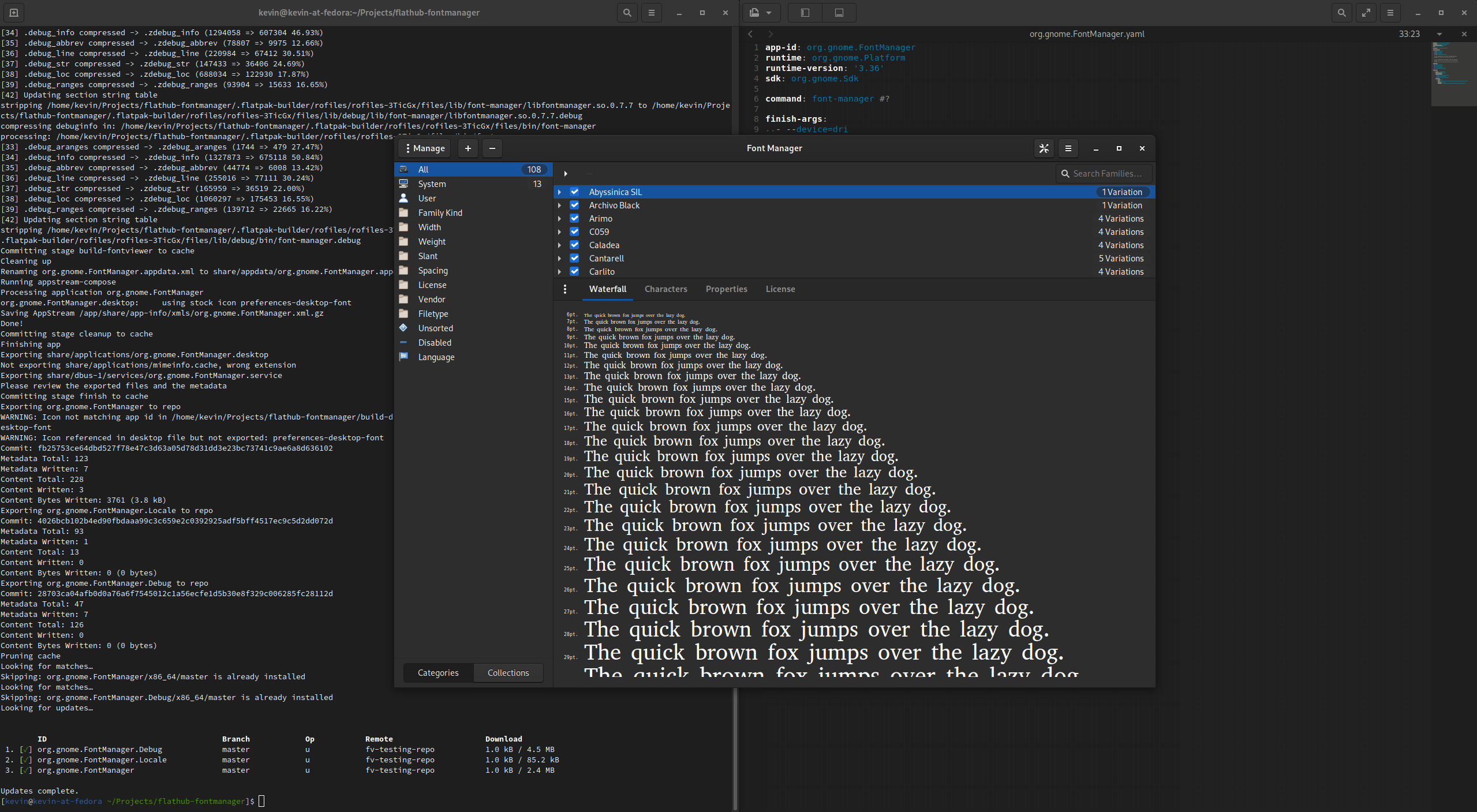Click the search icon in terminal header
1477x812 pixels.
626,12
